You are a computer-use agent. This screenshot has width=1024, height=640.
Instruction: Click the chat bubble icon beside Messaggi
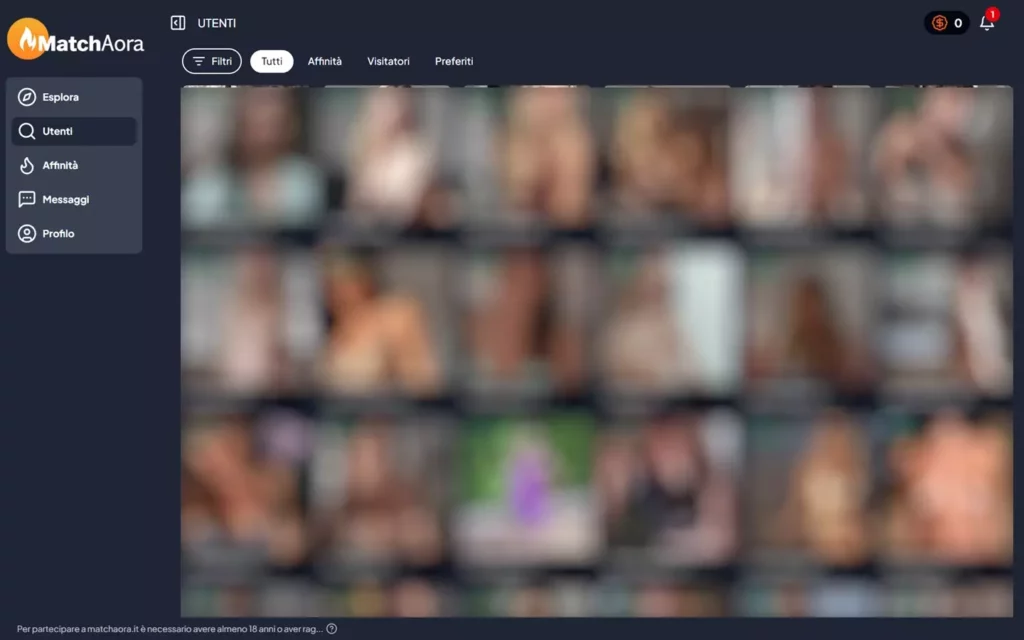coord(27,199)
